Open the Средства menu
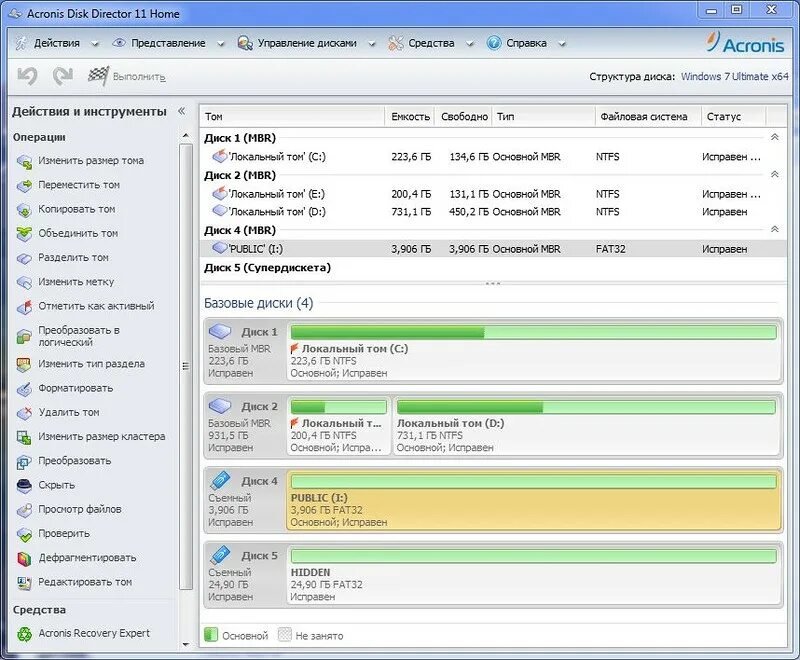800x660 pixels. pos(431,43)
